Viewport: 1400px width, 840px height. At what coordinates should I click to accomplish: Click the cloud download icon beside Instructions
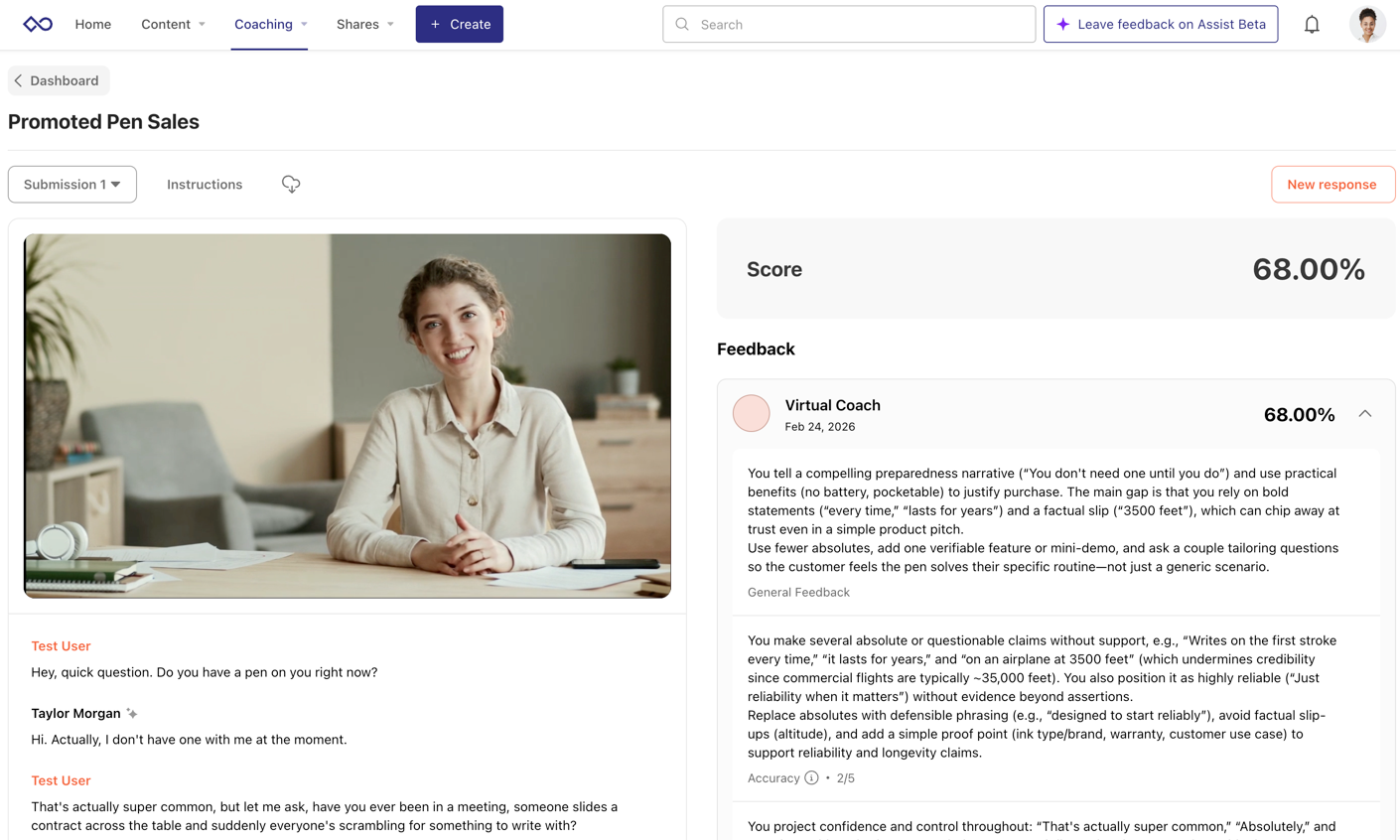coord(290,184)
